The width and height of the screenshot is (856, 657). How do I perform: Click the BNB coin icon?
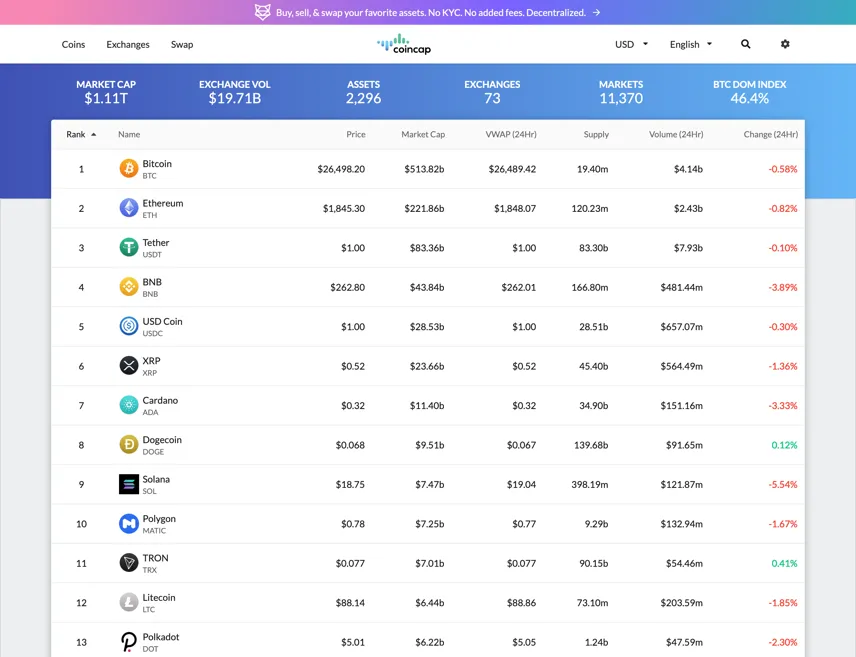point(129,287)
